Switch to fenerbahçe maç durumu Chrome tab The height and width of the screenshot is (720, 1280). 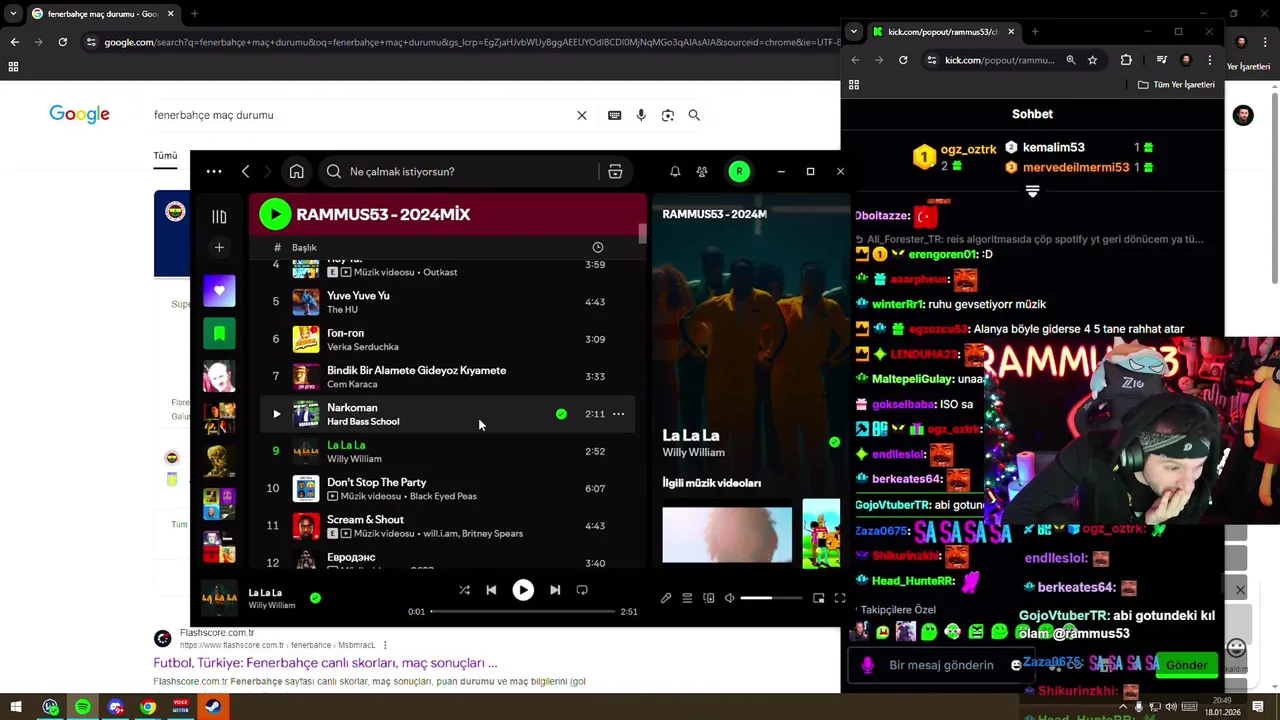click(x=103, y=14)
